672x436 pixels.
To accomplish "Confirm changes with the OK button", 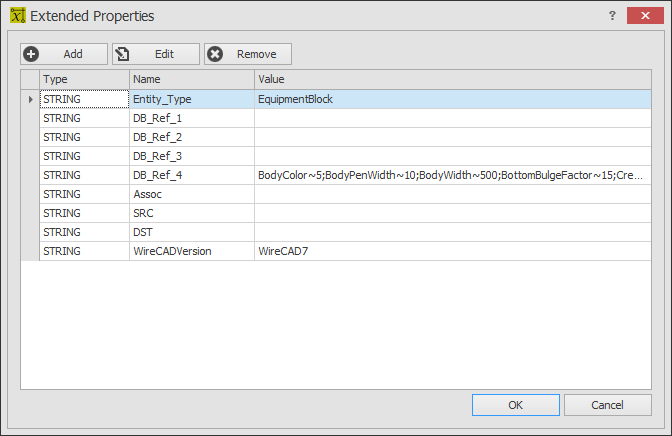I will (516, 405).
